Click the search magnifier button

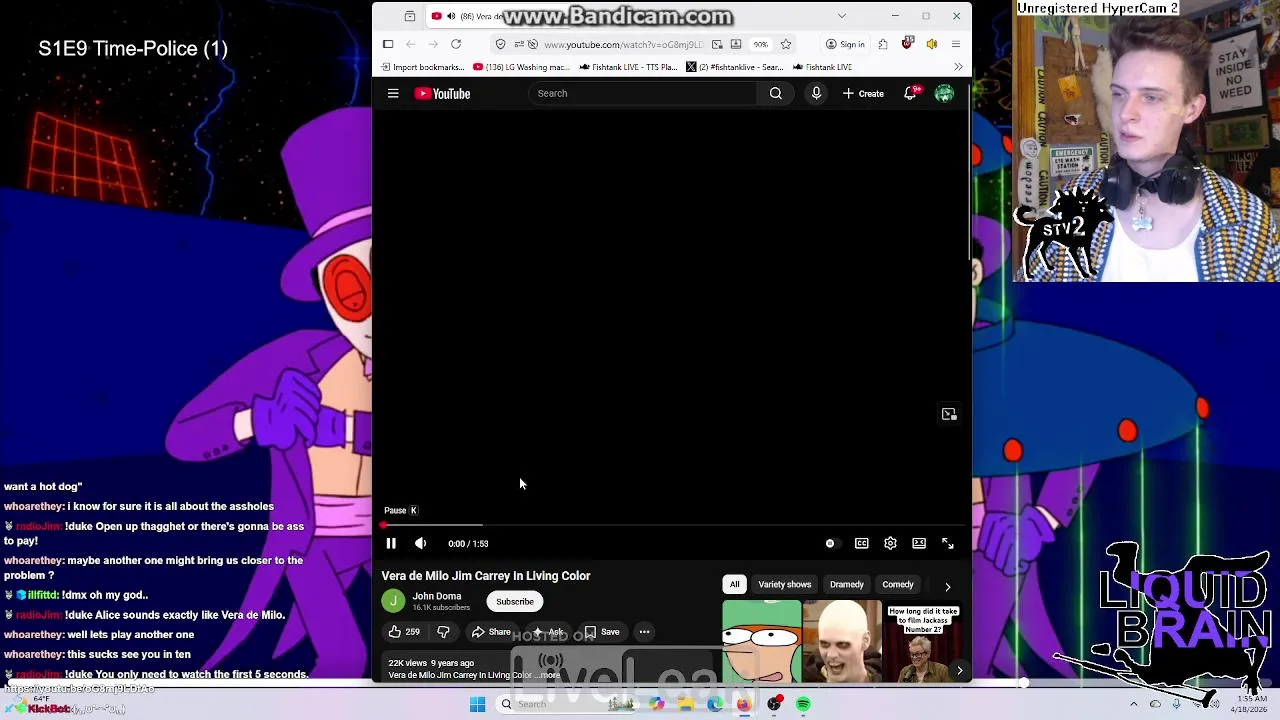(x=776, y=93)
